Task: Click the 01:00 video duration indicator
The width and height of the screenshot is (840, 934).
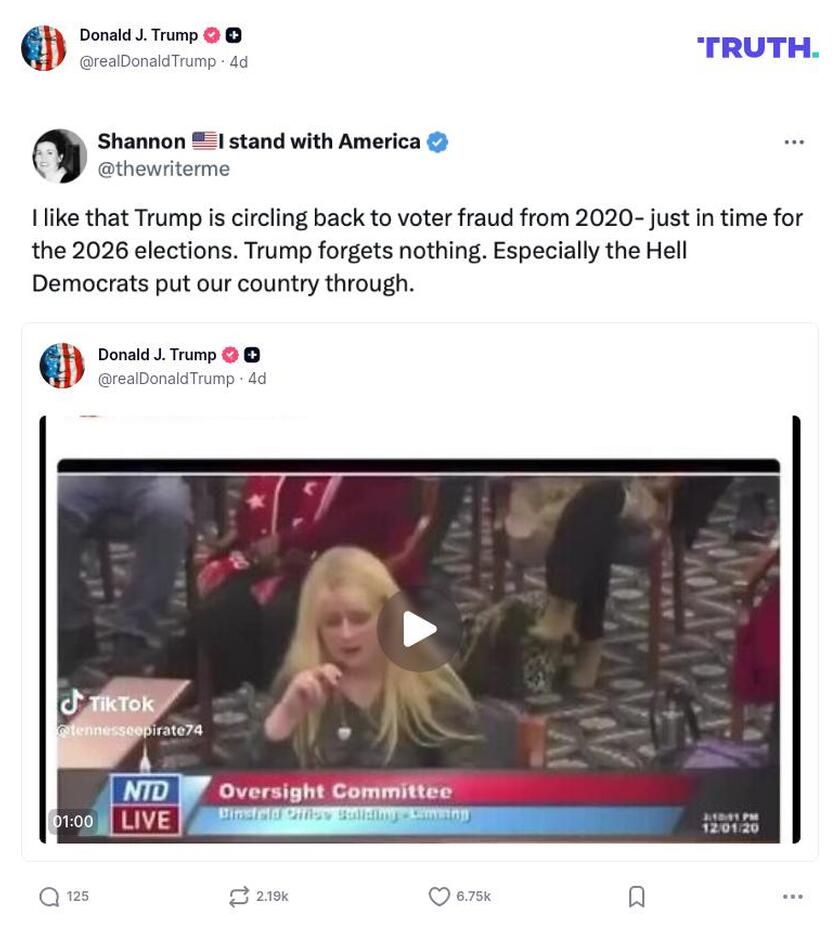Action: [x=72, y=821]
